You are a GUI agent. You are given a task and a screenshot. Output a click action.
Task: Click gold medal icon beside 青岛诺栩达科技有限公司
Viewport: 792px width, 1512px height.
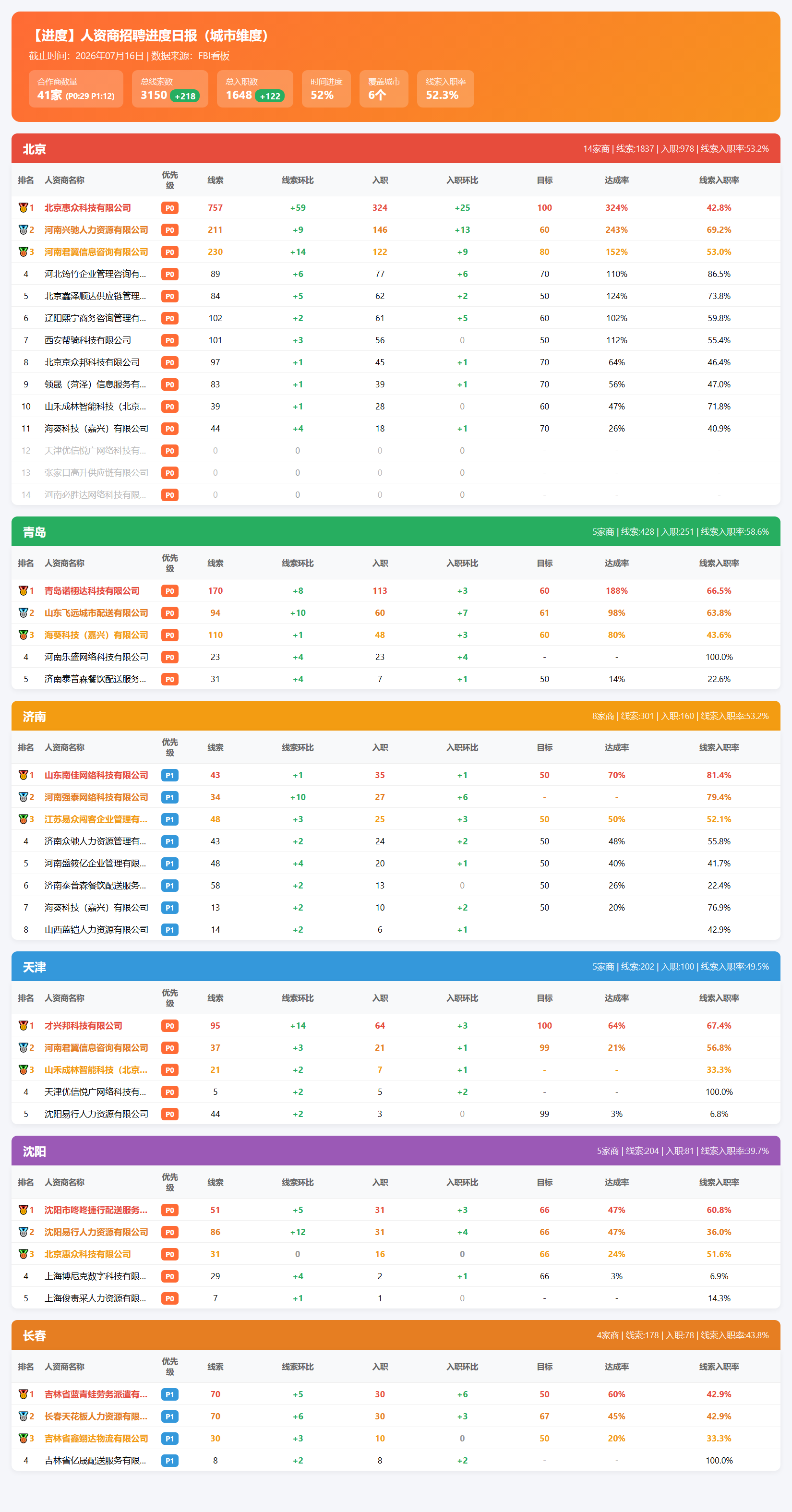23,591
